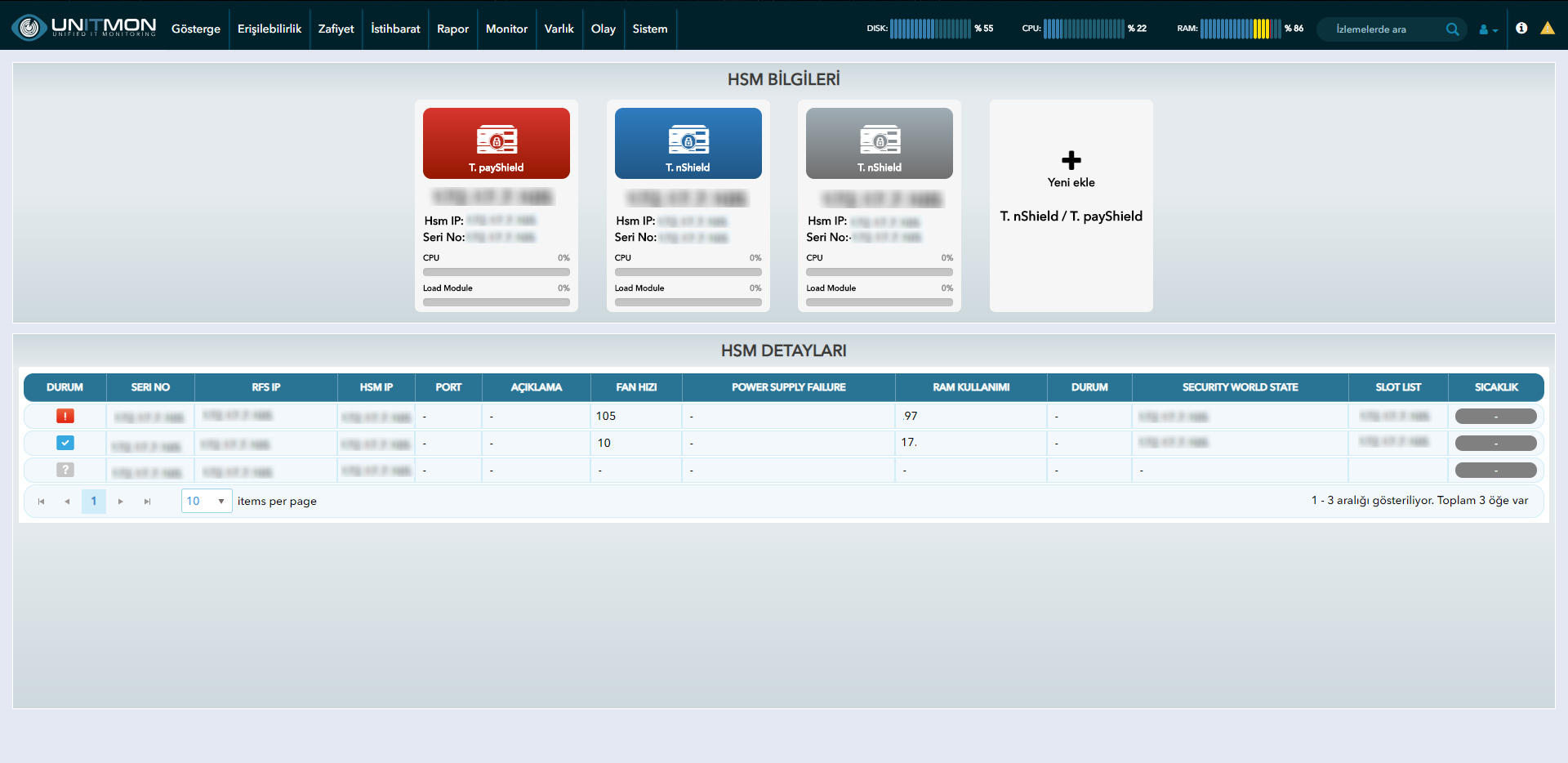Click the search magnifier icon
Screen dimensions: 1568x763
pos(1452,29)
